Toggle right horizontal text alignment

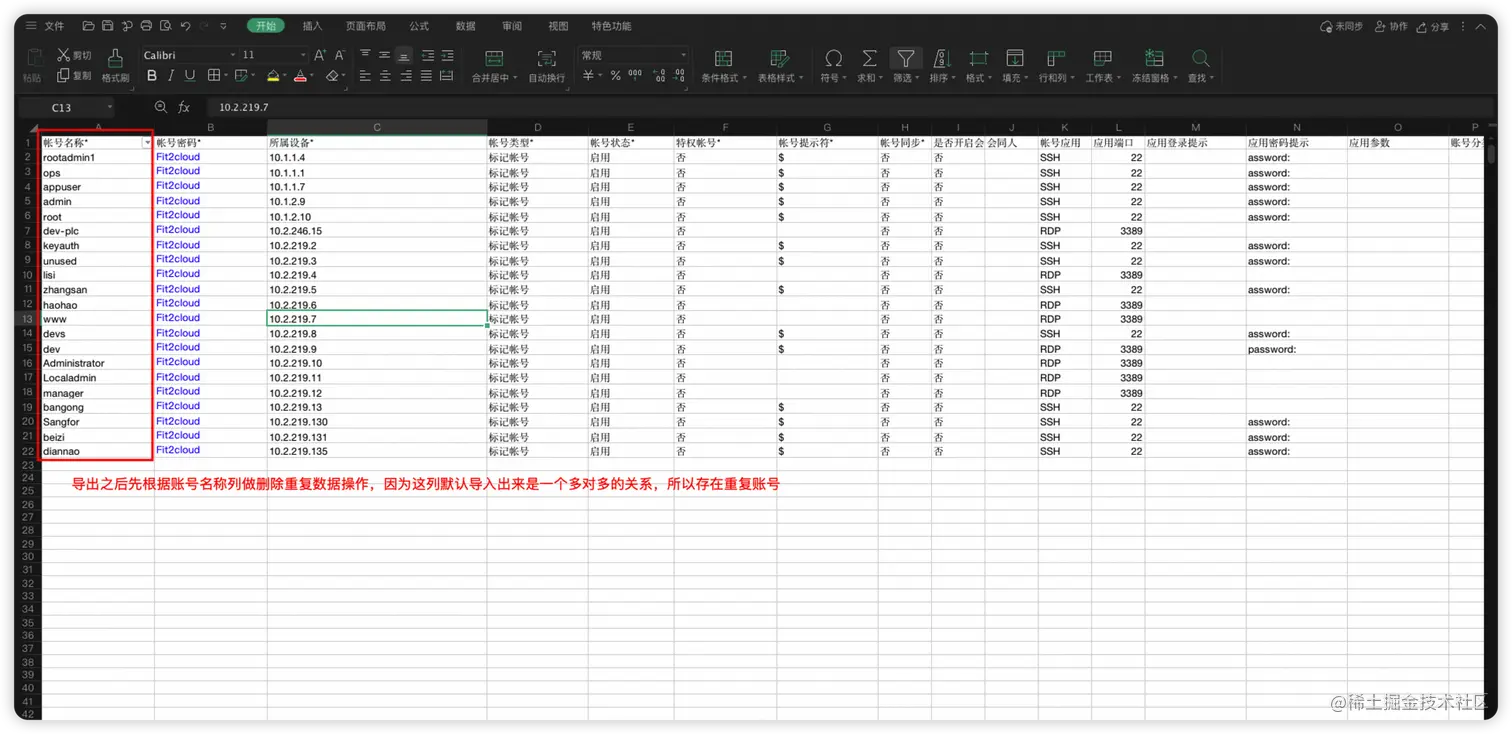point(406,76)
